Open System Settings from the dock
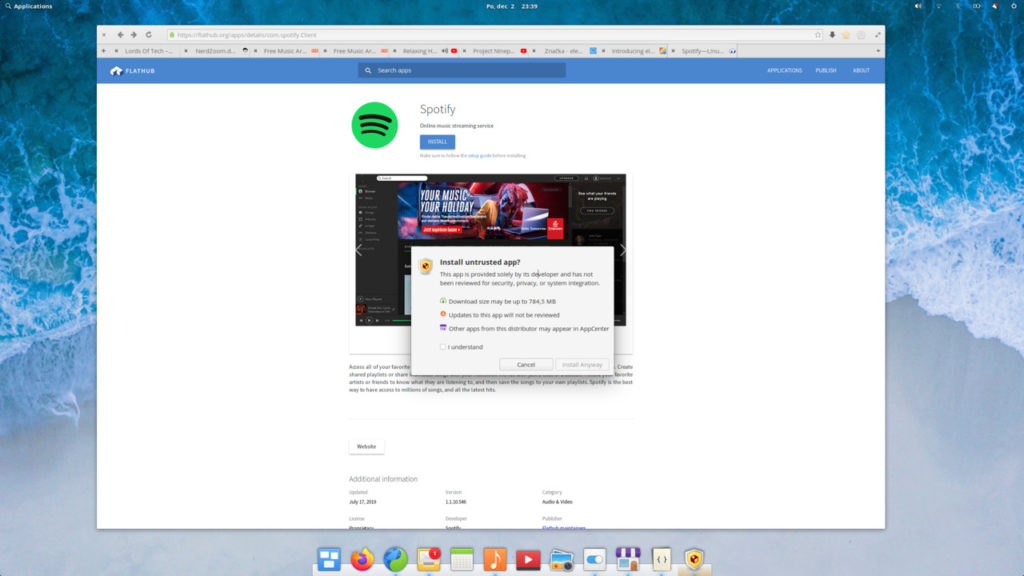The height and width of the screenshot is (576, 1024). (x=595, y=559)
